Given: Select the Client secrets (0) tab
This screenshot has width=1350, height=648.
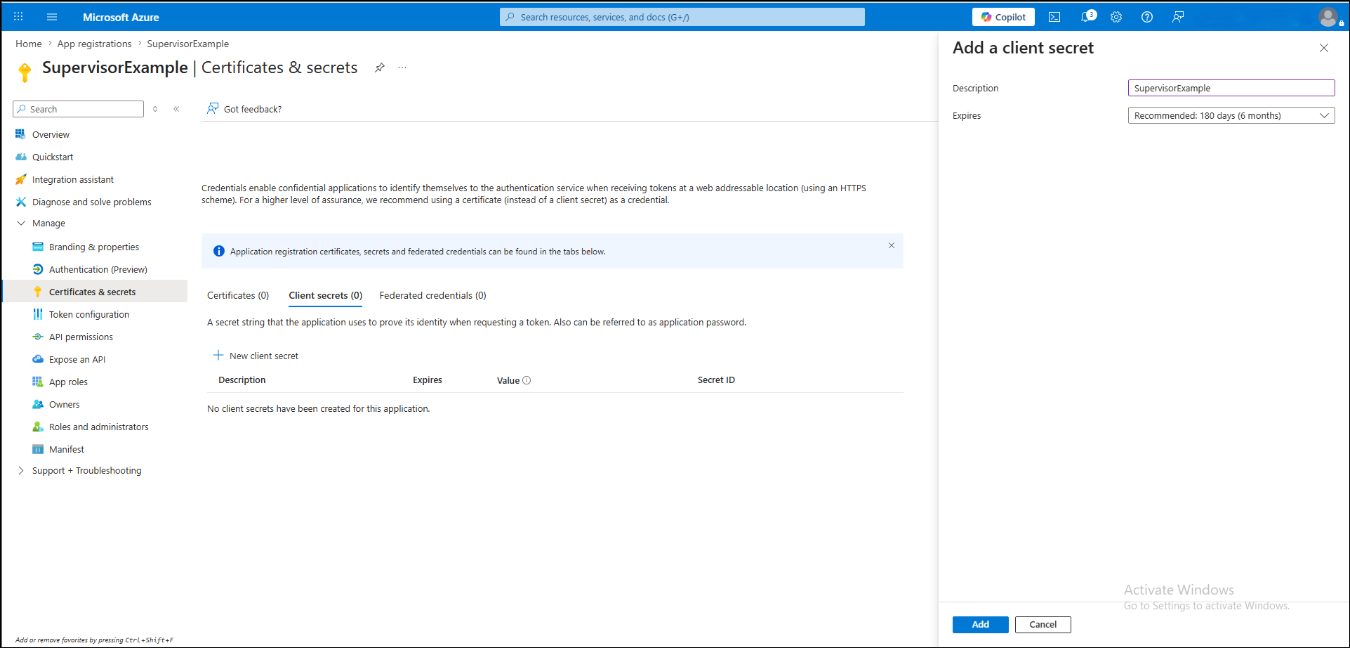Looking at the screenshot, I should (x=325, y=296).
